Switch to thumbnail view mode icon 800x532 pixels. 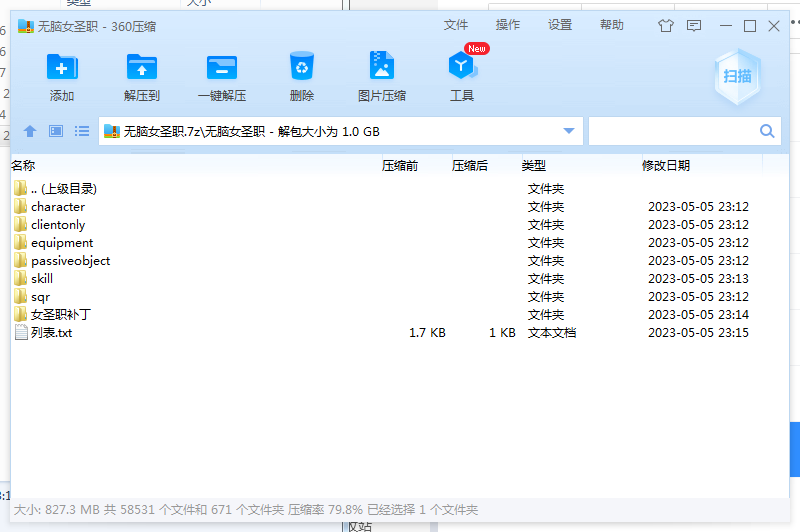56,131
